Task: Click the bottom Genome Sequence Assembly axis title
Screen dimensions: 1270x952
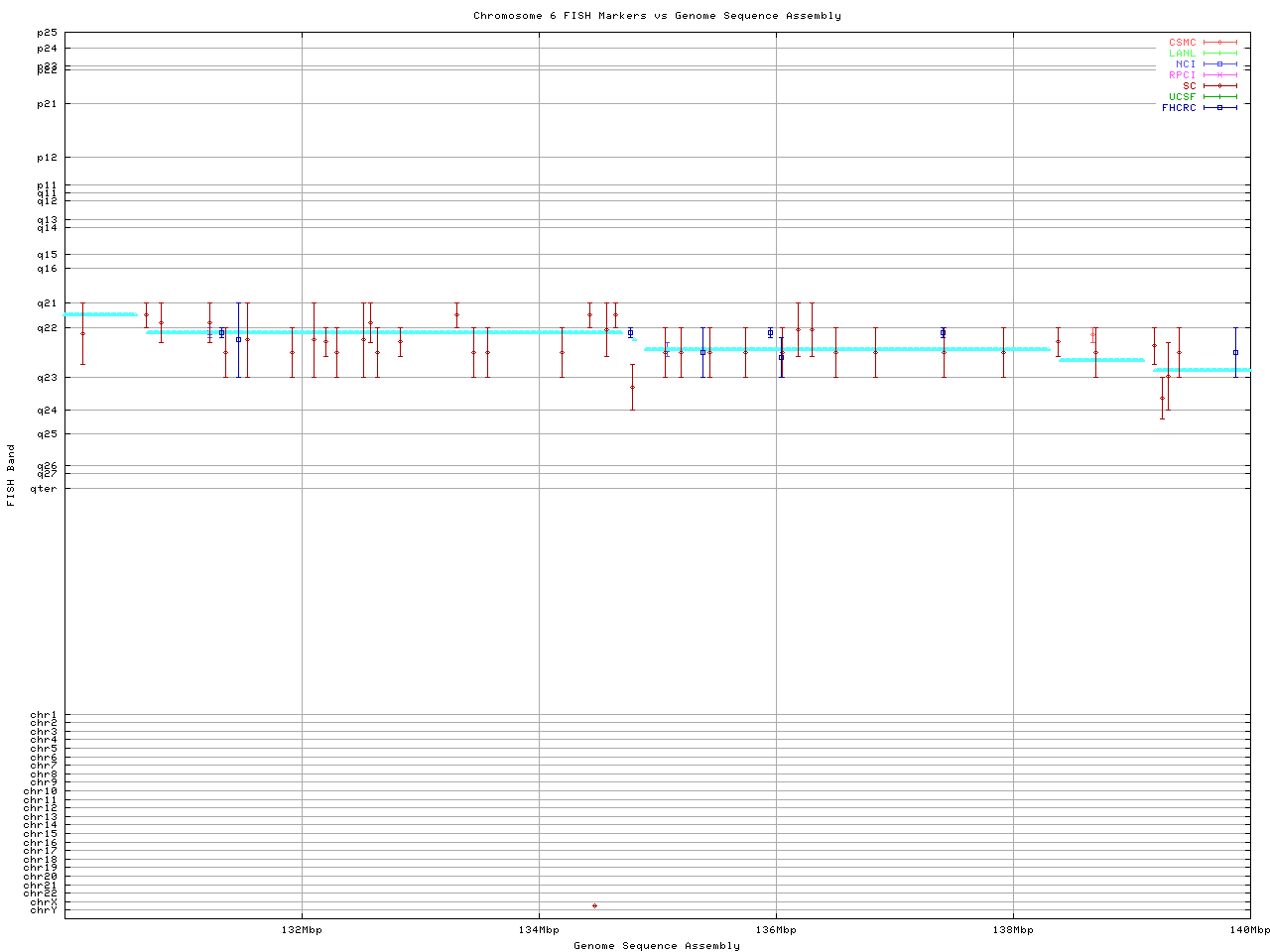Action: click(657, 946)
